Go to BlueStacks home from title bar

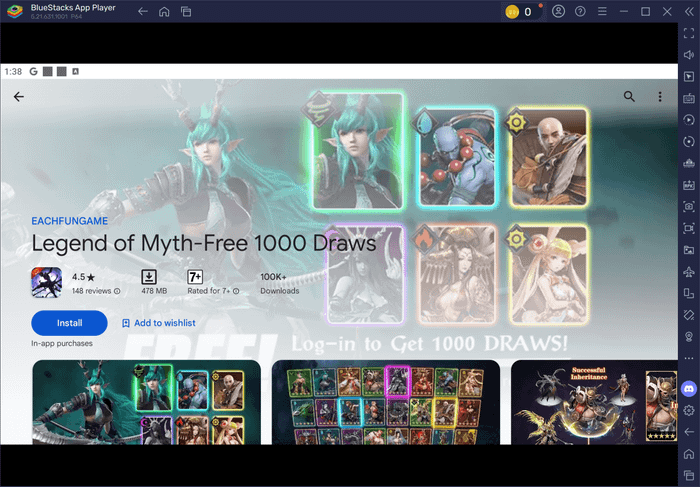point(164,12)
